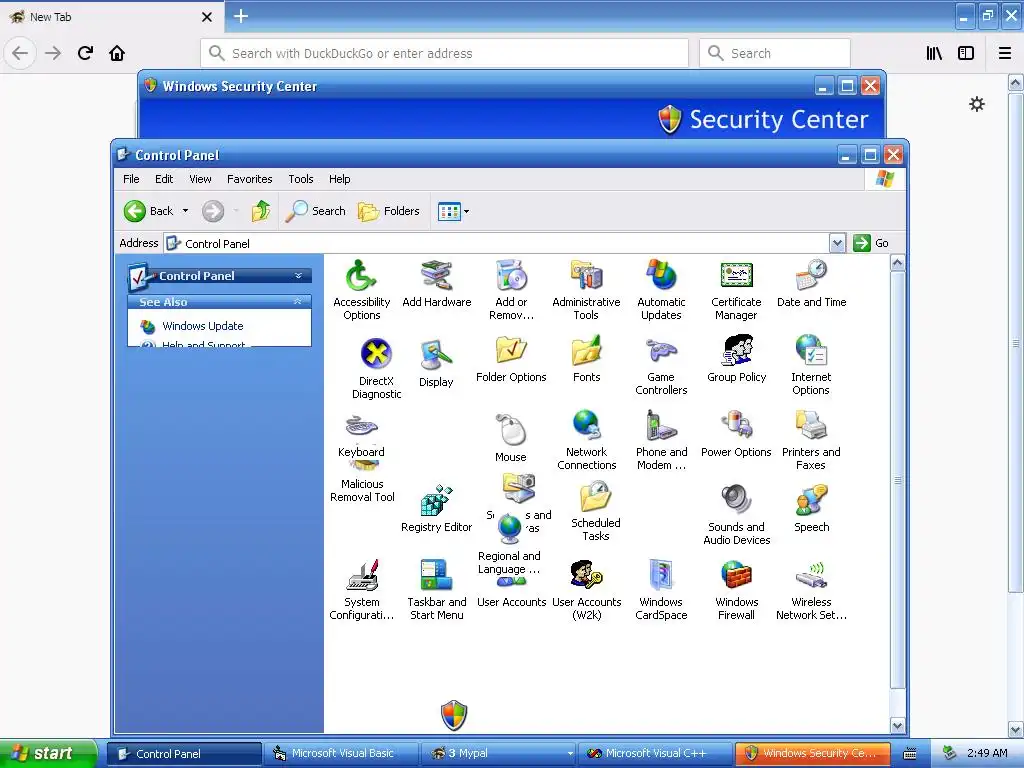Open Automatic Updates icon

(661, 289)
